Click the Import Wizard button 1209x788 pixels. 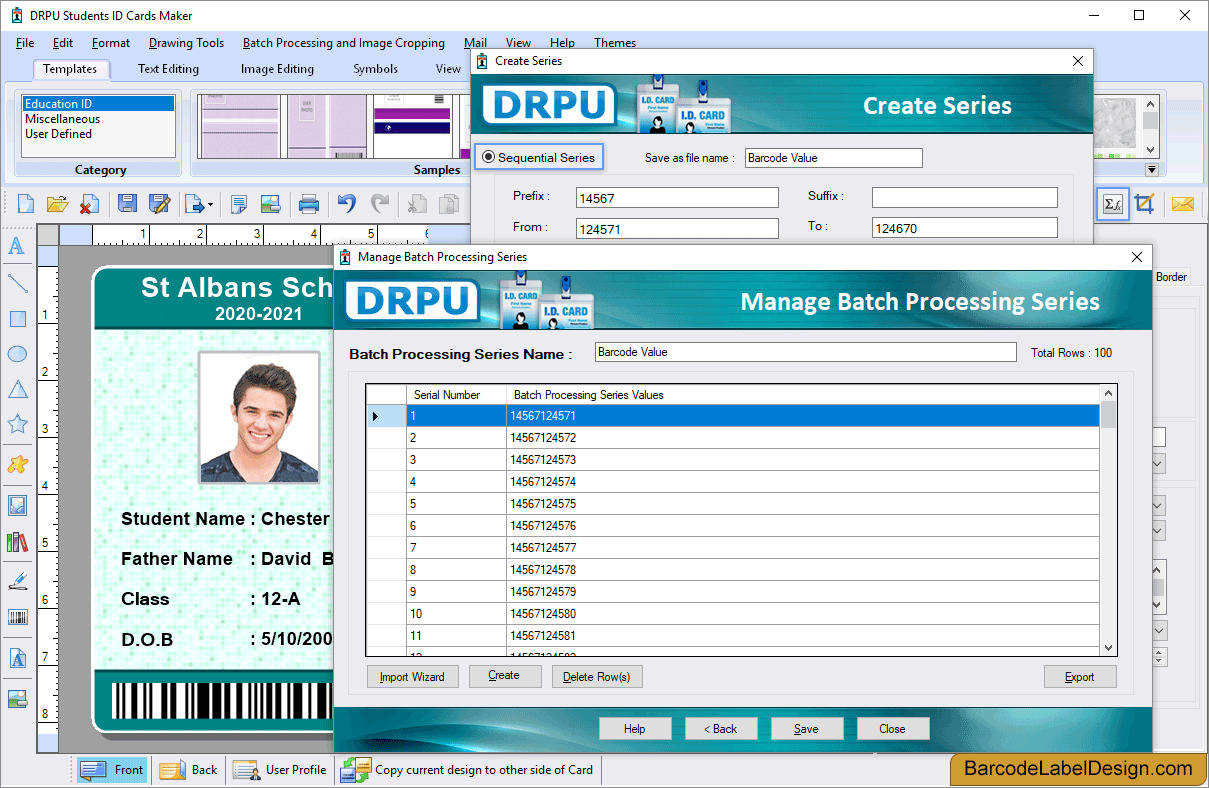(x=412, y=677)
